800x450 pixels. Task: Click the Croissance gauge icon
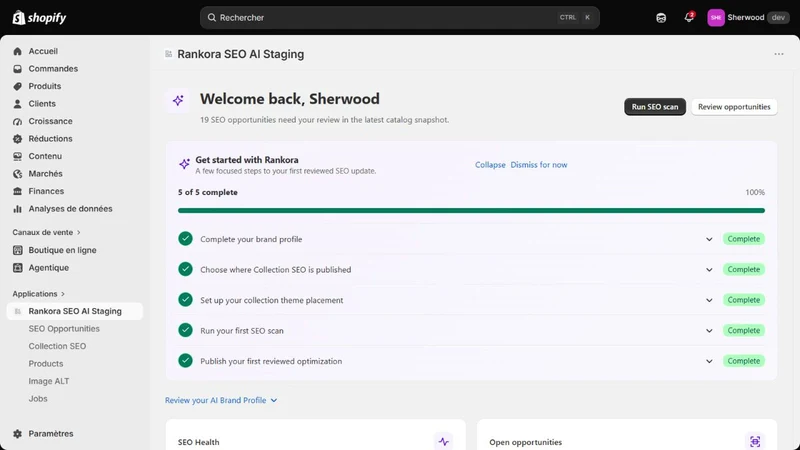pos(17,121)
